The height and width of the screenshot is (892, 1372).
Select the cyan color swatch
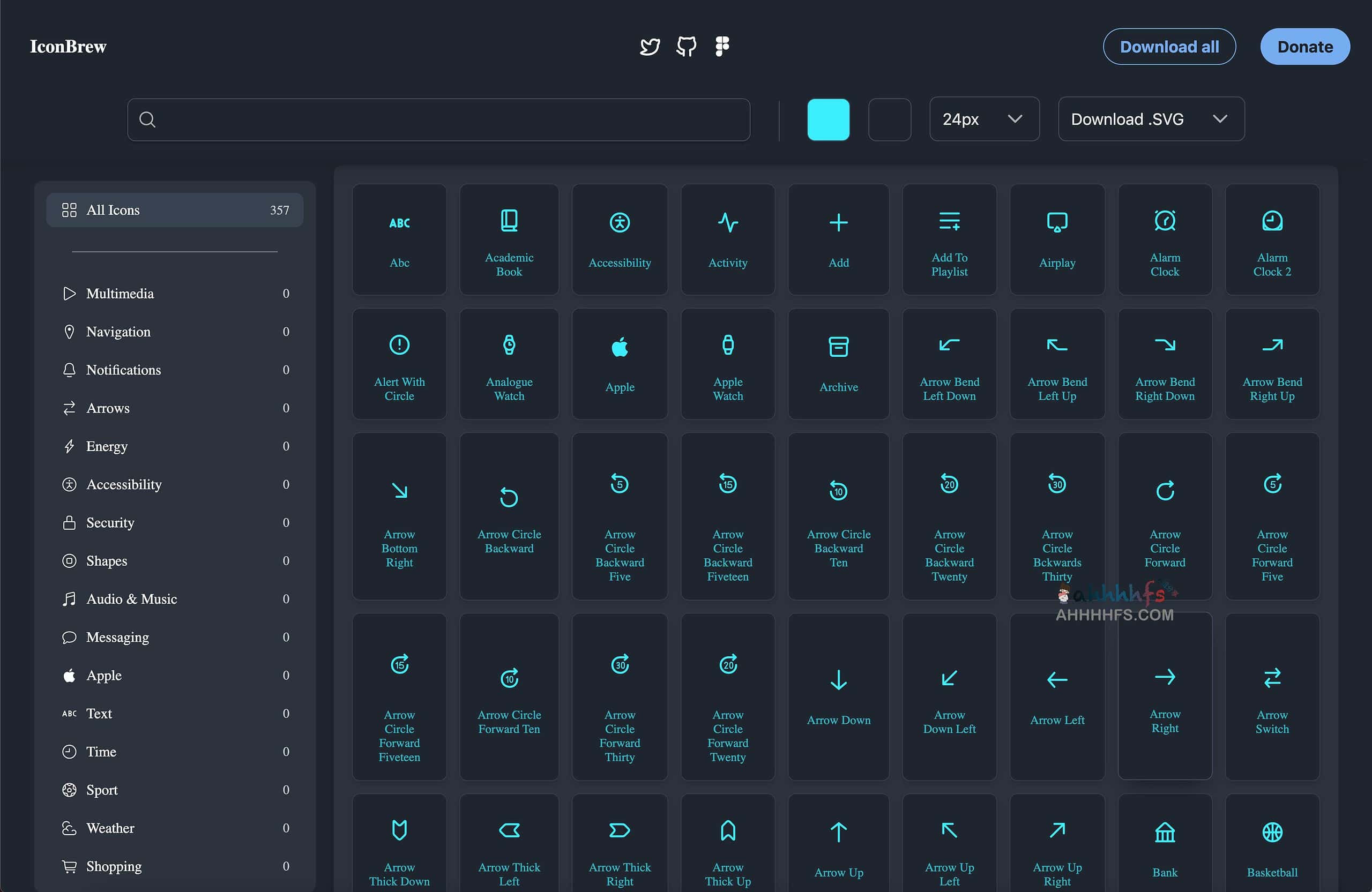[829, 119]
